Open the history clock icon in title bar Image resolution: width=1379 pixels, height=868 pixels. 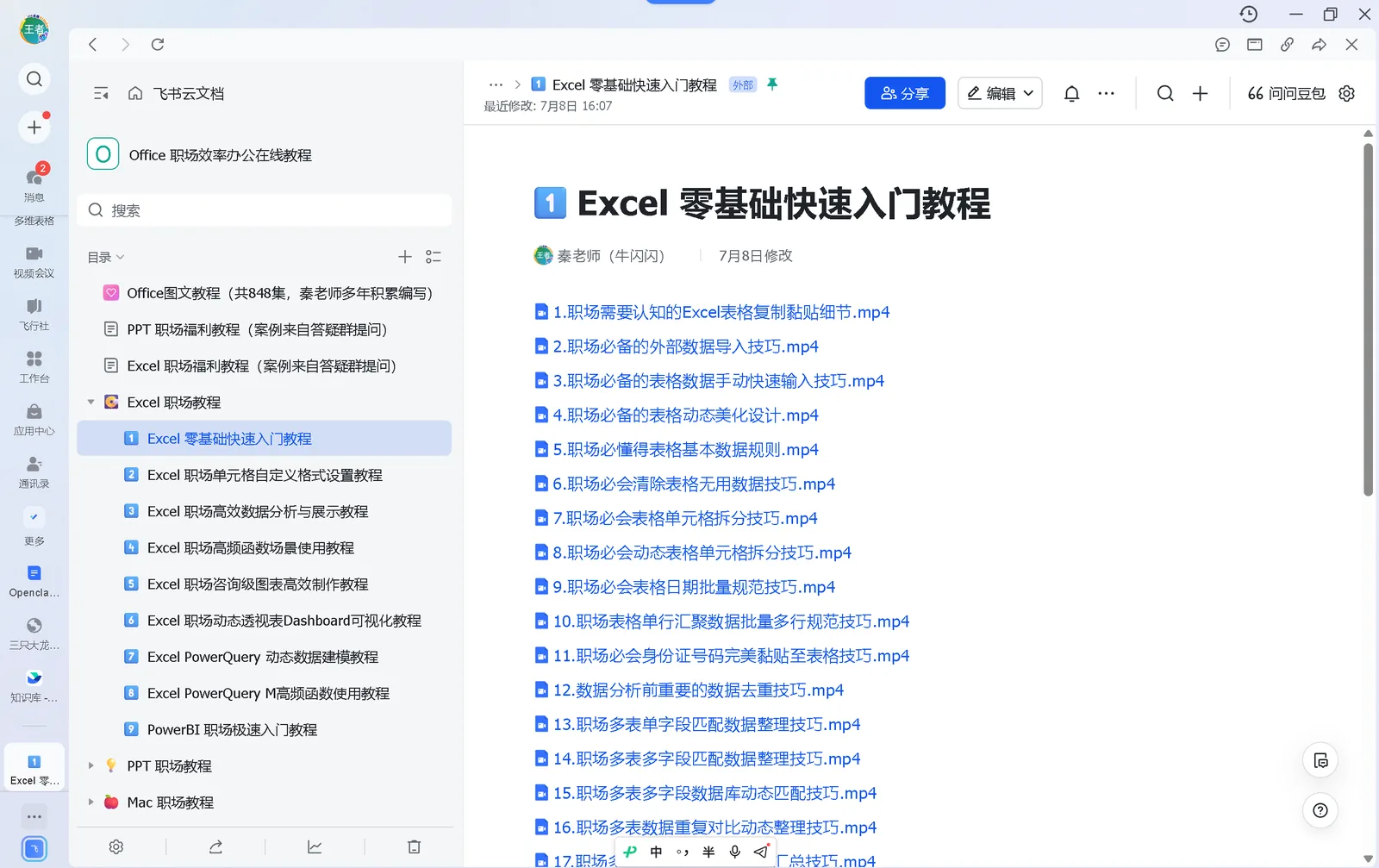pyautogui.click(x=1249, y=14)
